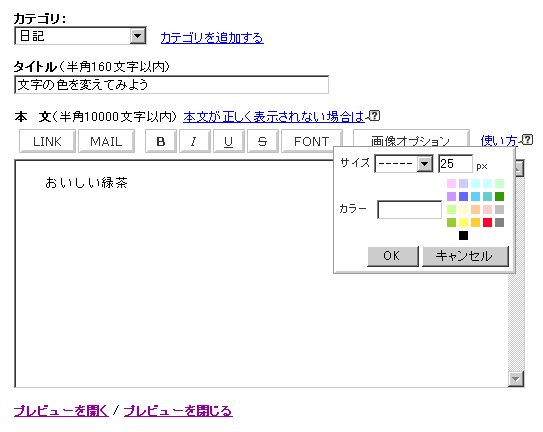Pick the black color swatch
543x432 pixels.
point(463,236)
